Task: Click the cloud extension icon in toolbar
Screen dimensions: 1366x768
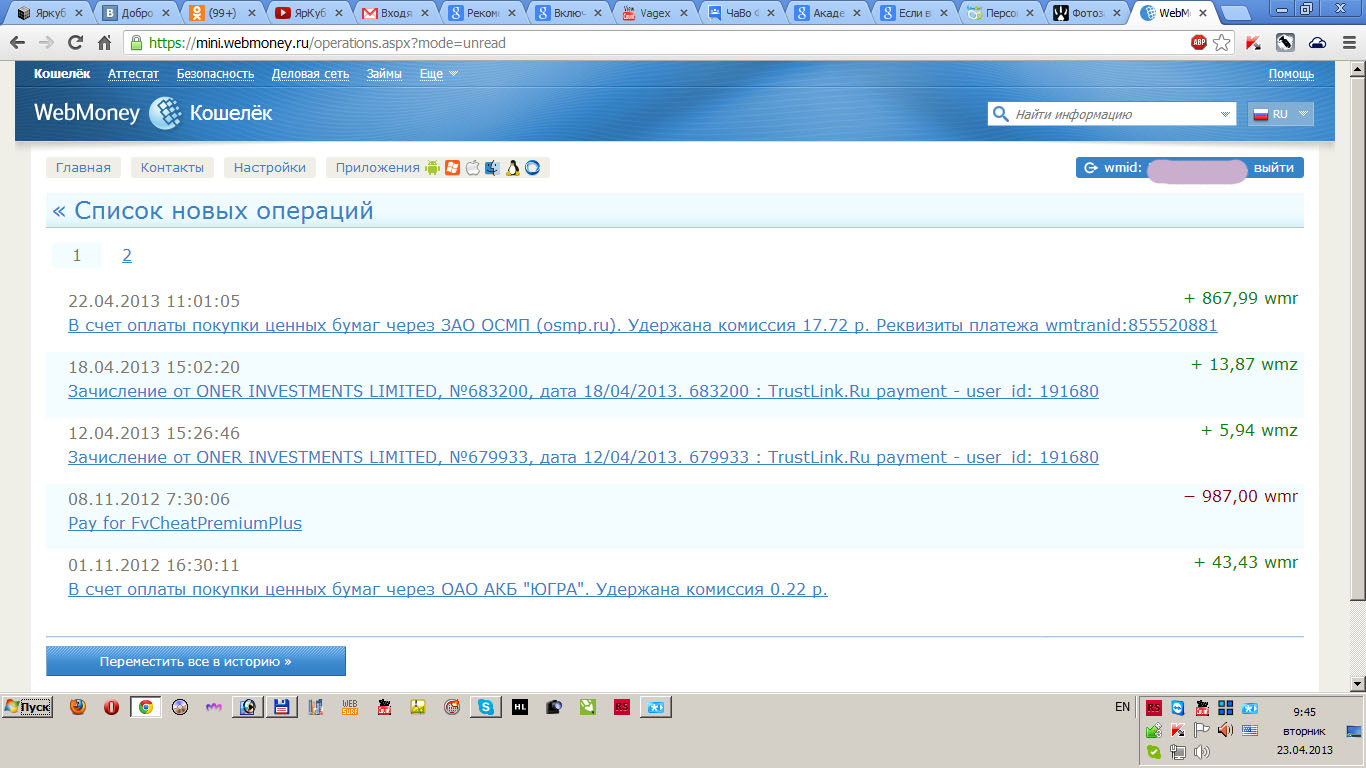Action: pyautogui.click(x=1317, y=43)
